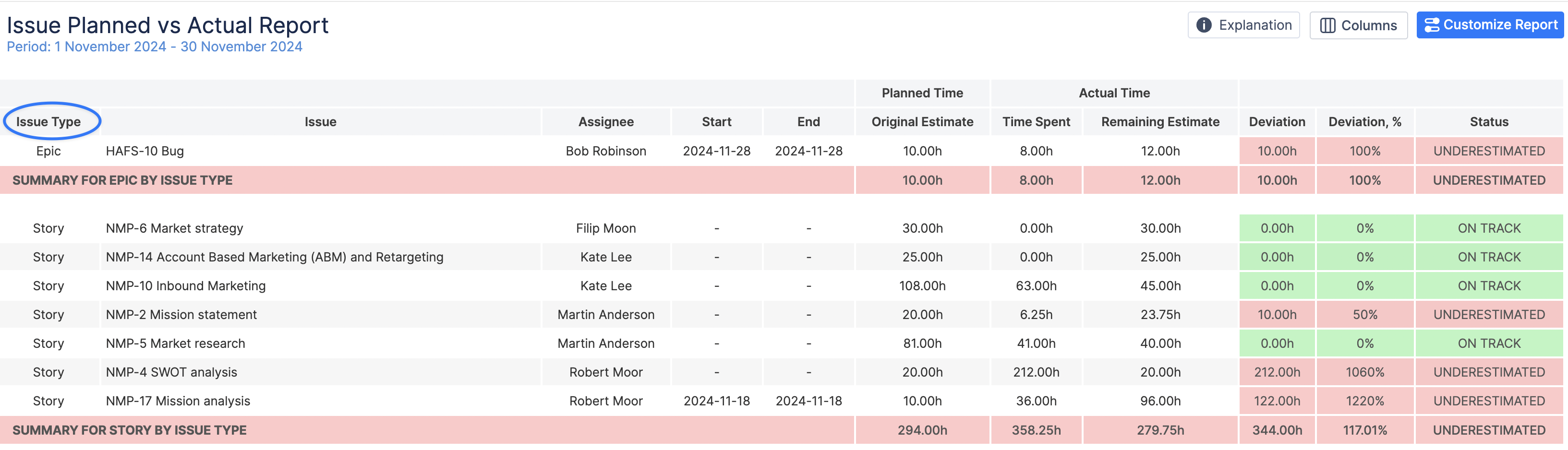Click the Time Spent column header
This screenshot has height=450, width=1568.
click(x=1036, y=122)
